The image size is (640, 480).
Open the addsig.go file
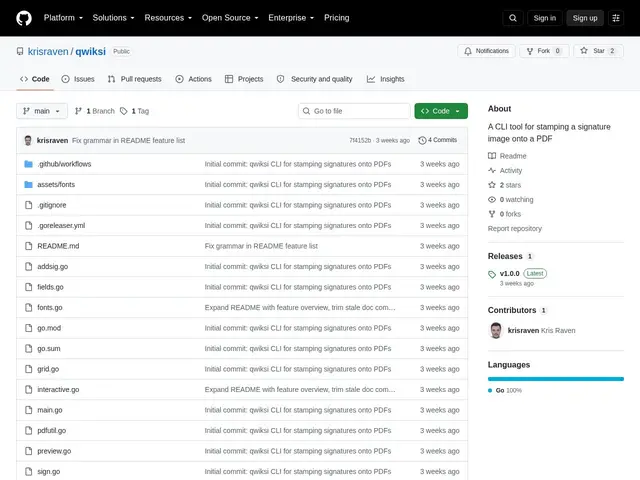pyautogui.click(x=53, y=267)
